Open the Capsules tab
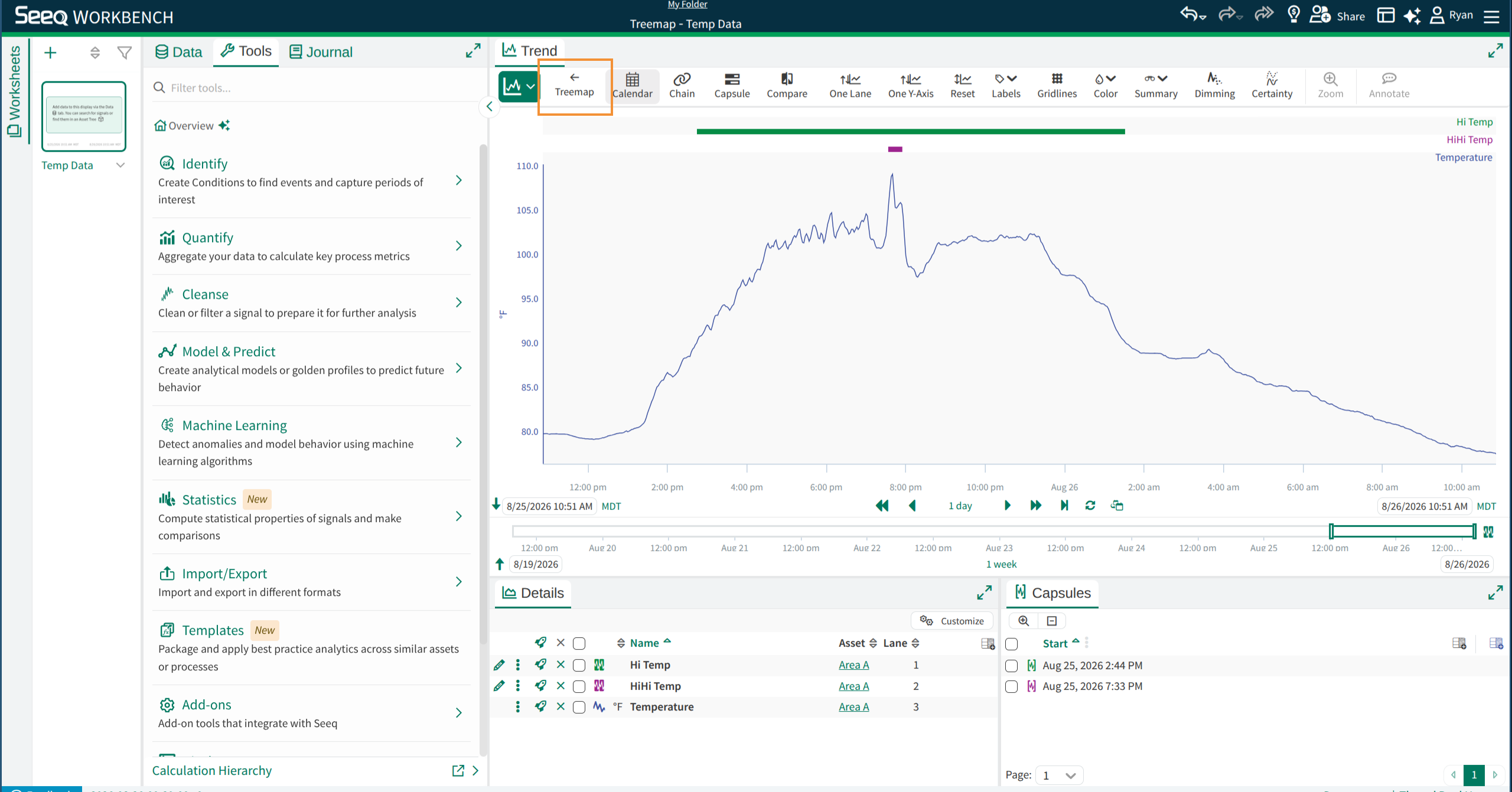Image resolution: width=1512 pixels, height=792 pixels. pyautogui.click(x=1052, y=592)
